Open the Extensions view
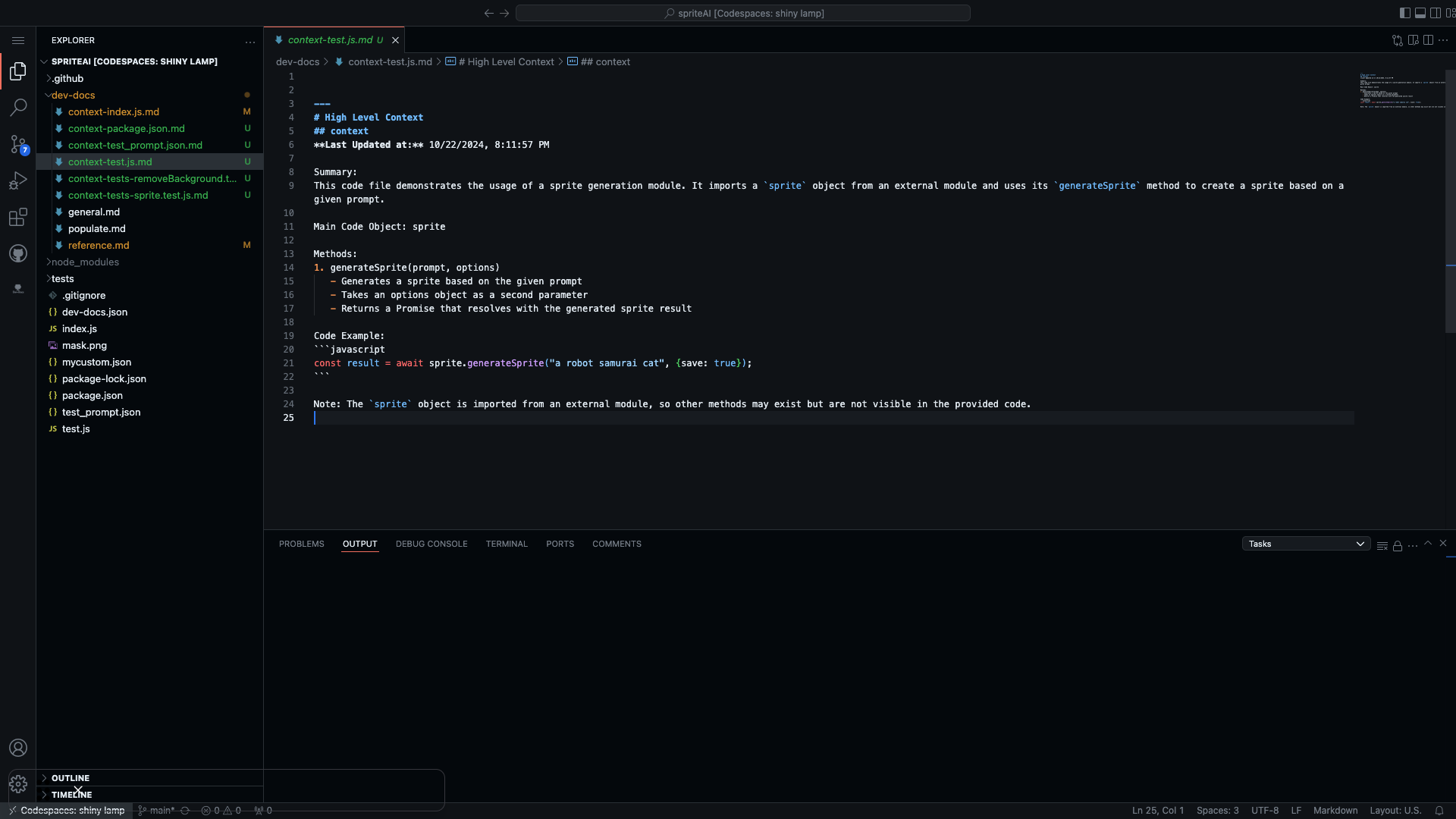This screenshot has height=819, width=1456. 18,217
